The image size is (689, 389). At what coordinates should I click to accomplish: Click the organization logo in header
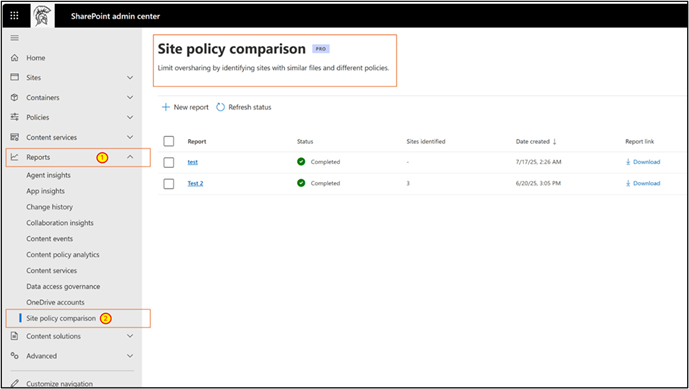43,16
